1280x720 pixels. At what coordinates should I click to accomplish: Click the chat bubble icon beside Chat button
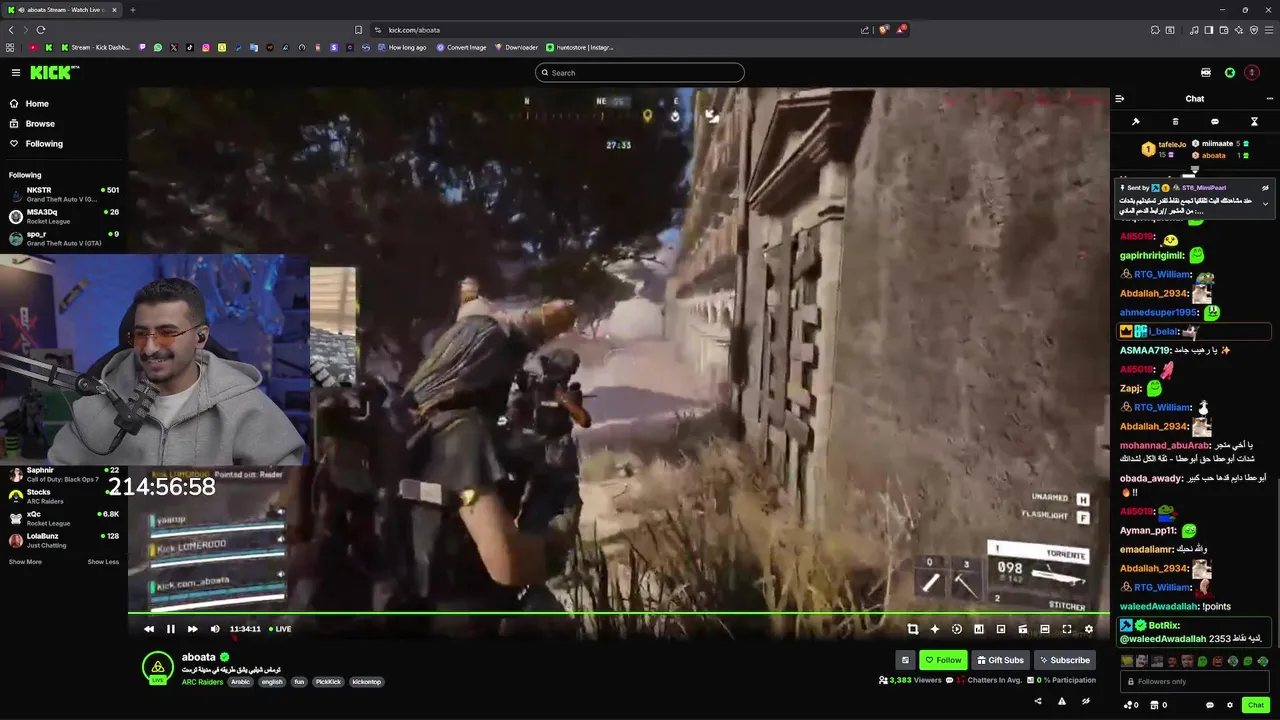click(x=1209, y=705)
